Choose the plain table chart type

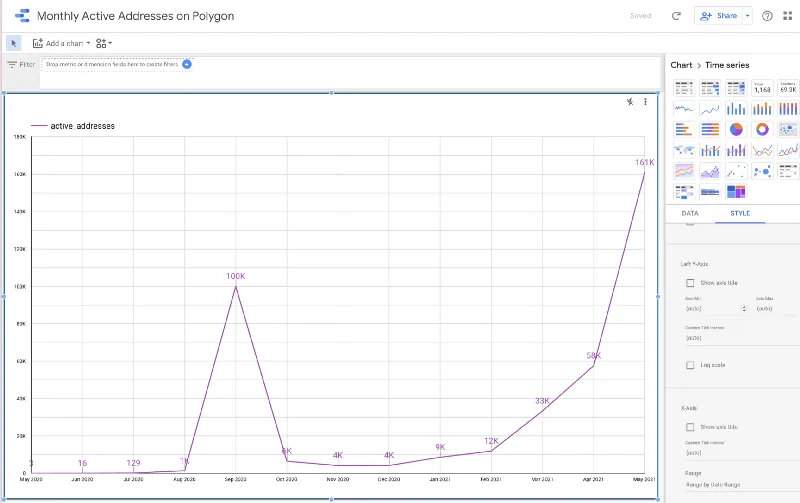(684, 88)
